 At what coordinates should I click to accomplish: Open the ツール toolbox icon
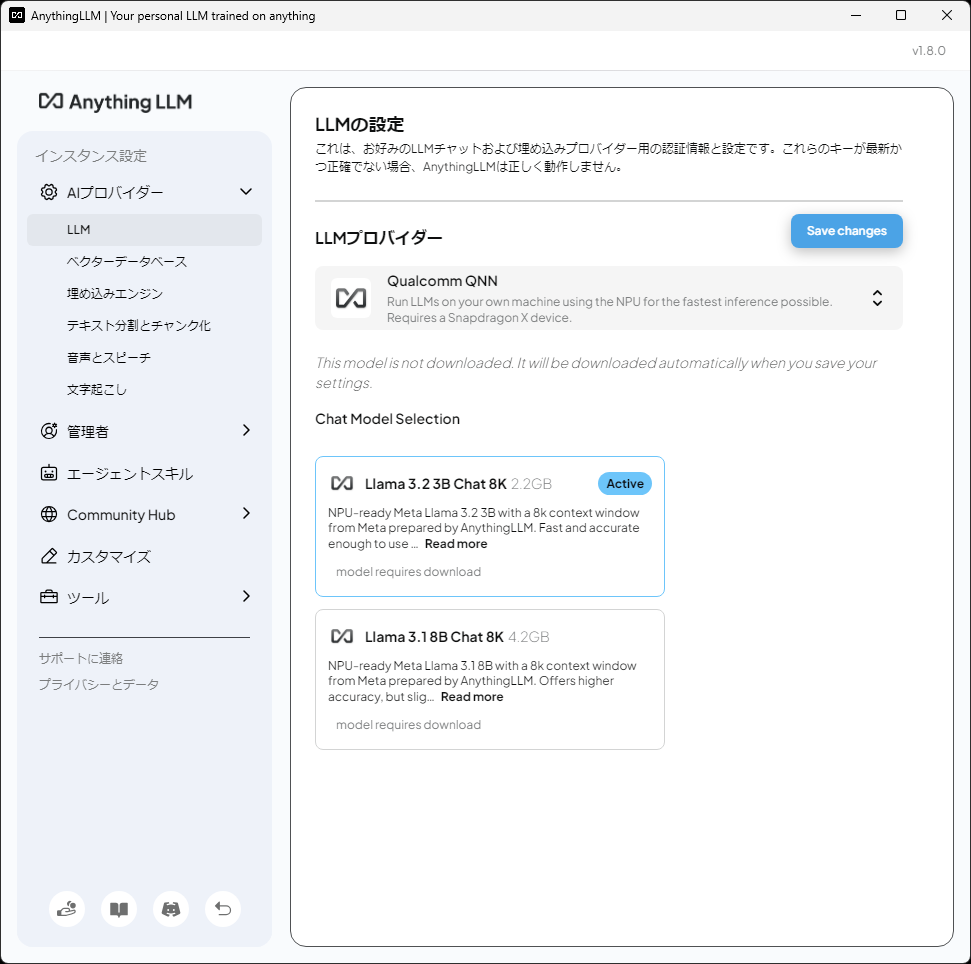(48, 597)
